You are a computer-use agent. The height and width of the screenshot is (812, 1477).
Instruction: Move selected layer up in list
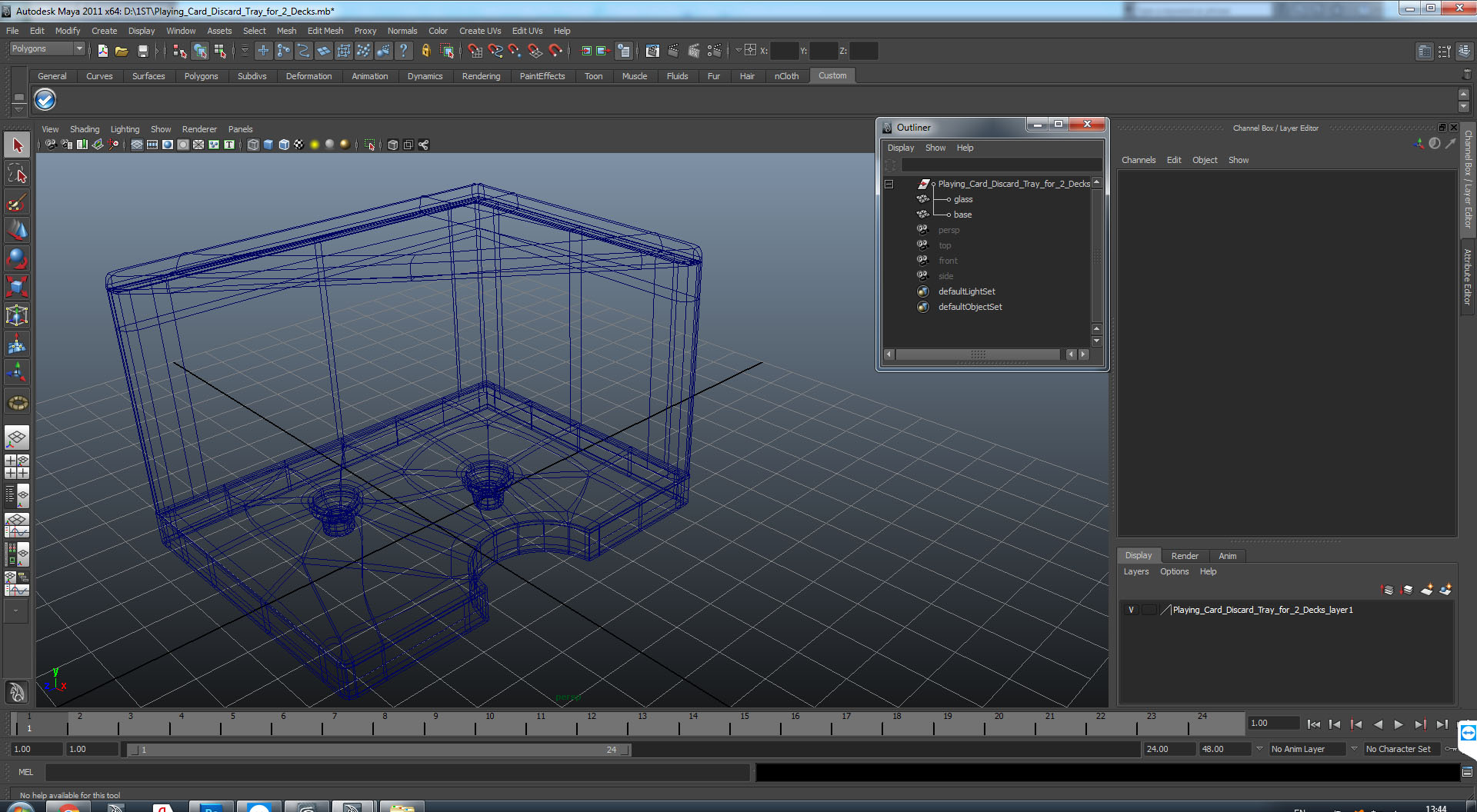[1388, 590]
